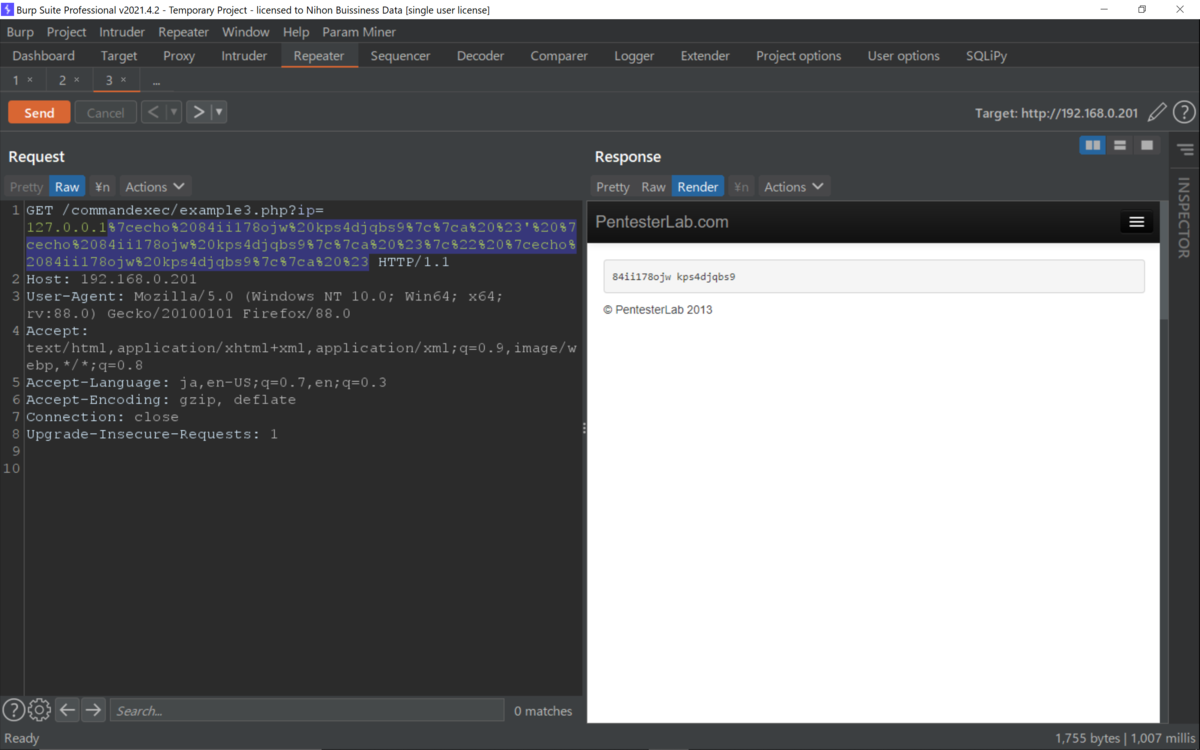Switch response view to Pretty
Viewport: 1200px width, 750px height.
613,186
